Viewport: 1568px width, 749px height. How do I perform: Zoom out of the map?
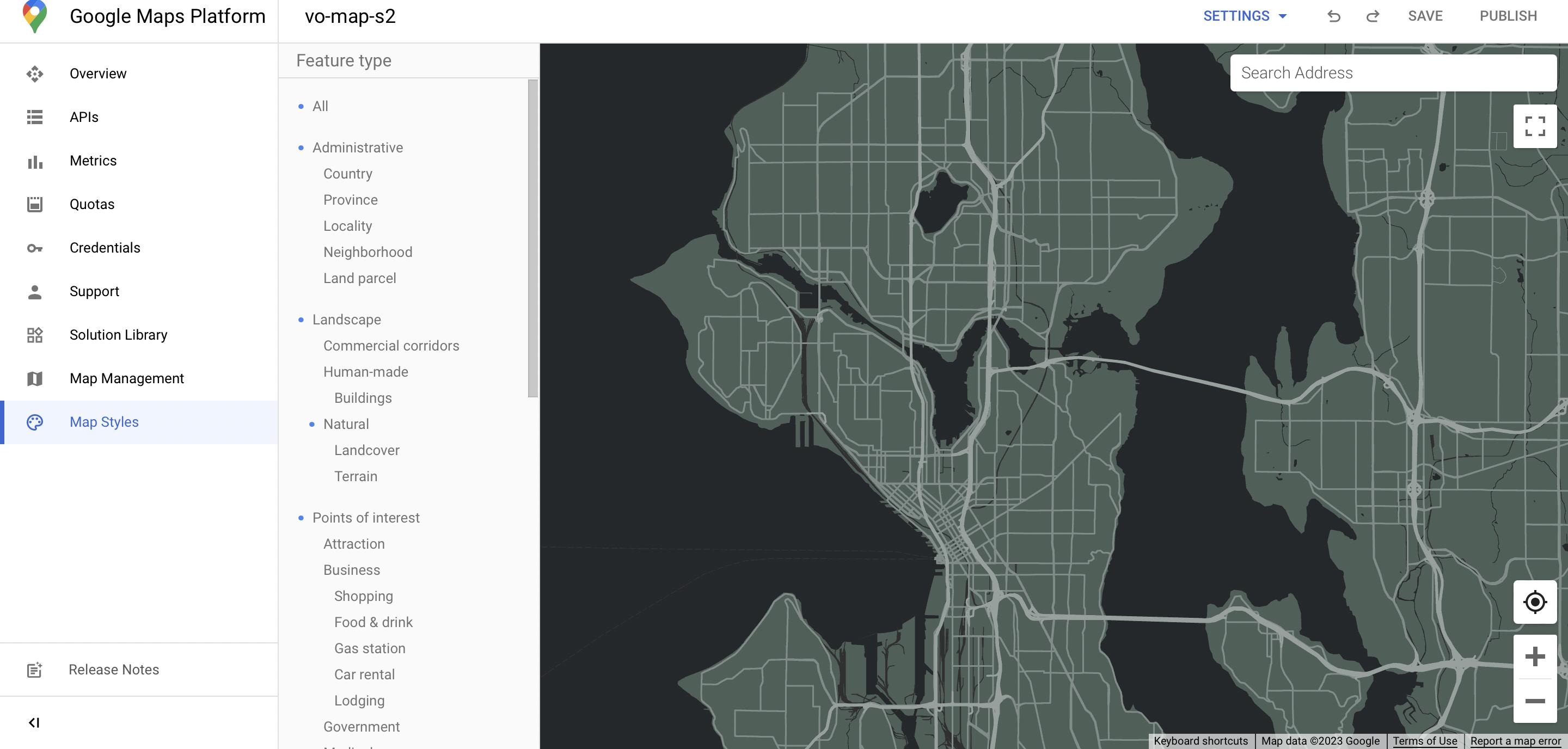coord(1535,701)
